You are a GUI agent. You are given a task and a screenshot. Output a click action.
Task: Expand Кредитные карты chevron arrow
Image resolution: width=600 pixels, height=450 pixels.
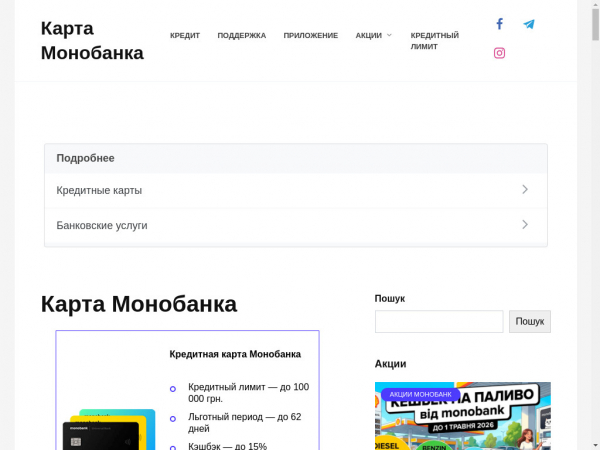(x=525, y=189)
